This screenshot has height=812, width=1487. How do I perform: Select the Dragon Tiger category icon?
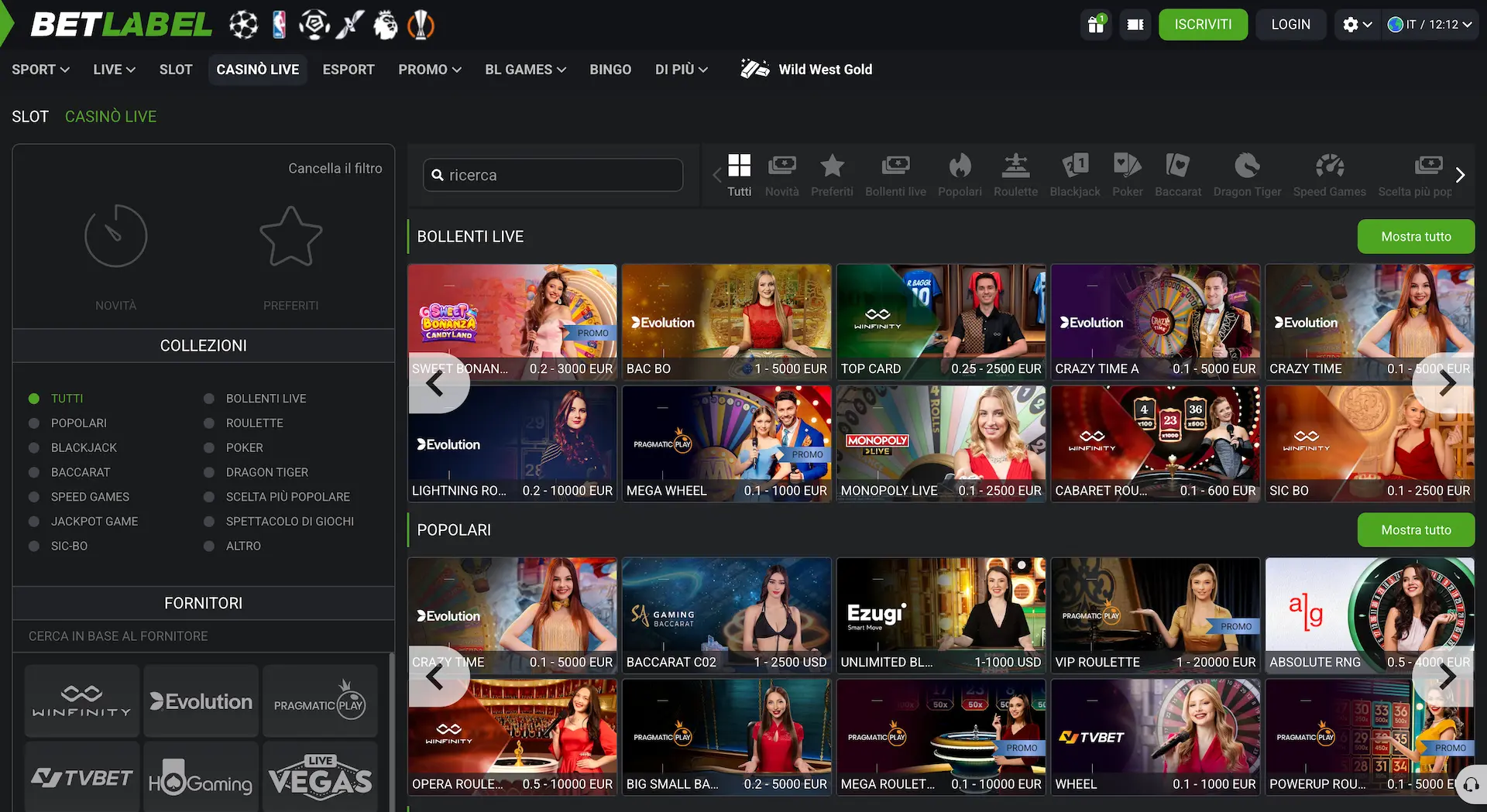pyautogui.click(x=1247, y=176)
